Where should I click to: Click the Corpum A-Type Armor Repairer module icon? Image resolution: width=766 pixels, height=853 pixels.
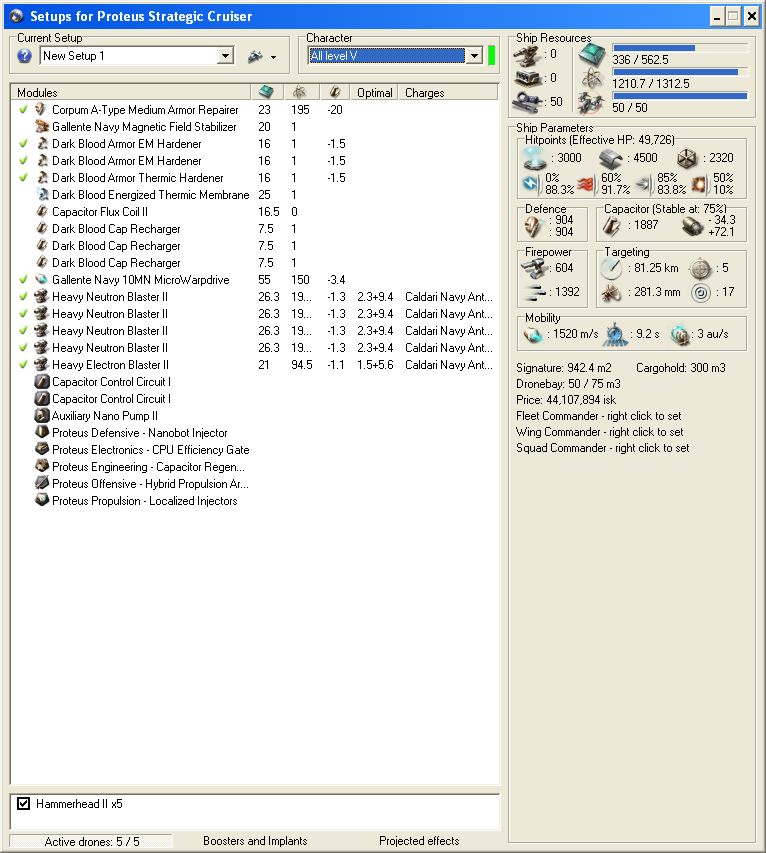41,109
